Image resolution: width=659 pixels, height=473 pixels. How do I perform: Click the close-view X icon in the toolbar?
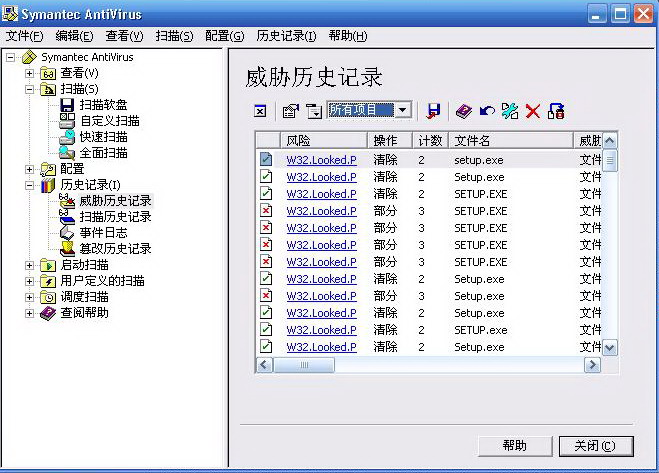click(x=260, y=111)
